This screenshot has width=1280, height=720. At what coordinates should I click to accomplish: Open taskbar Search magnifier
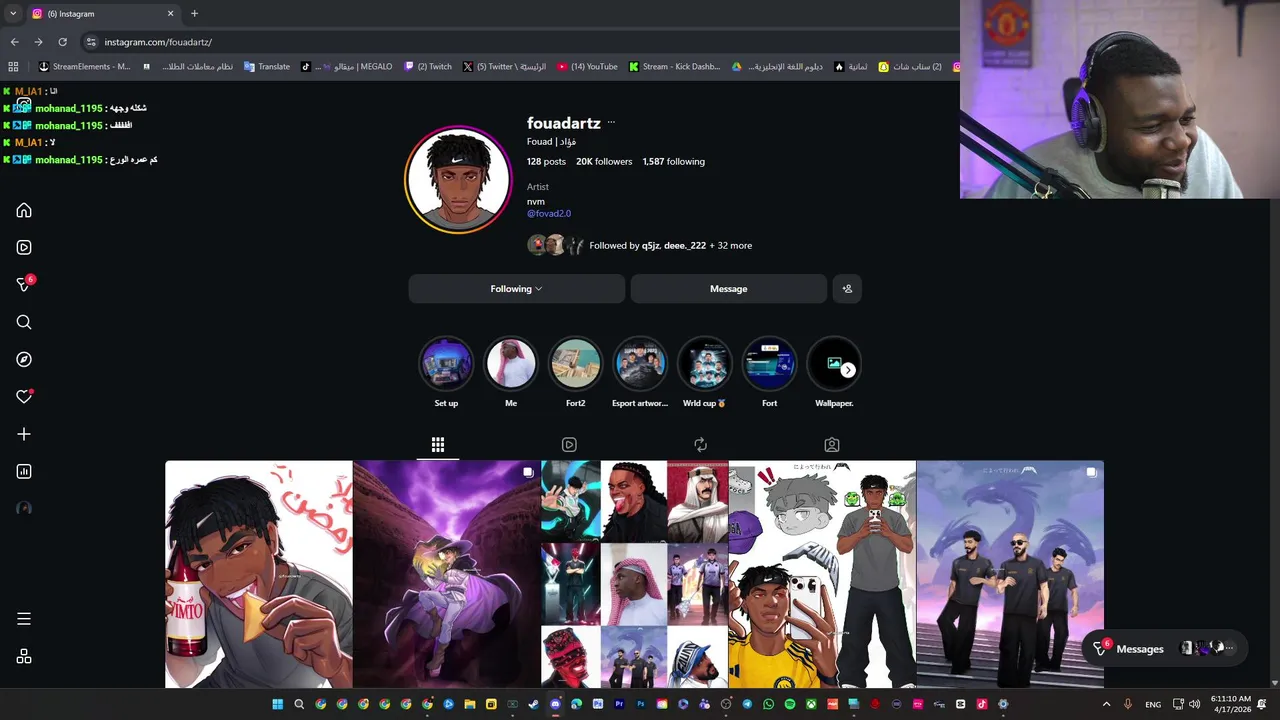click(x=299, y=704)
